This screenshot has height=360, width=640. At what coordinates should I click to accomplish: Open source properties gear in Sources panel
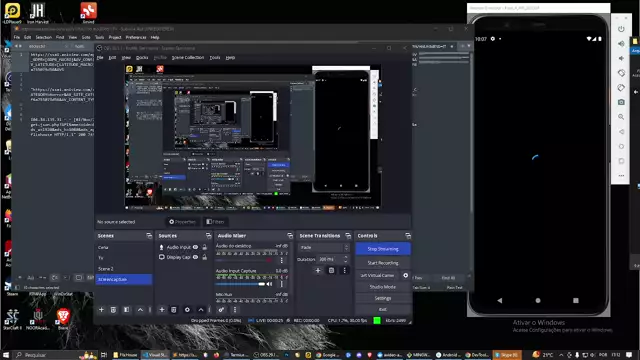[187, 310]
